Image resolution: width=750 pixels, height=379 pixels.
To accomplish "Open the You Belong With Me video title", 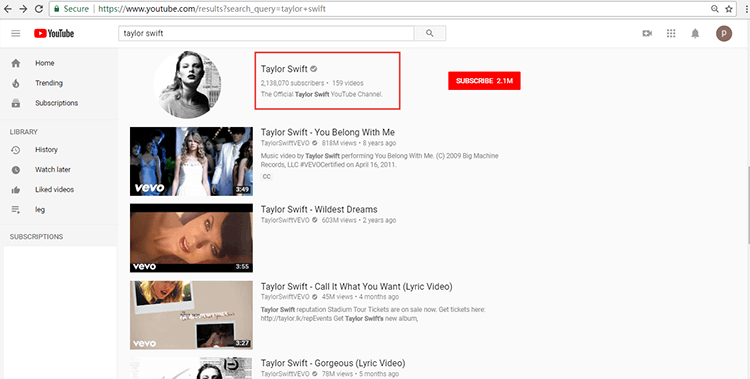I will click(x=328, y=133).
